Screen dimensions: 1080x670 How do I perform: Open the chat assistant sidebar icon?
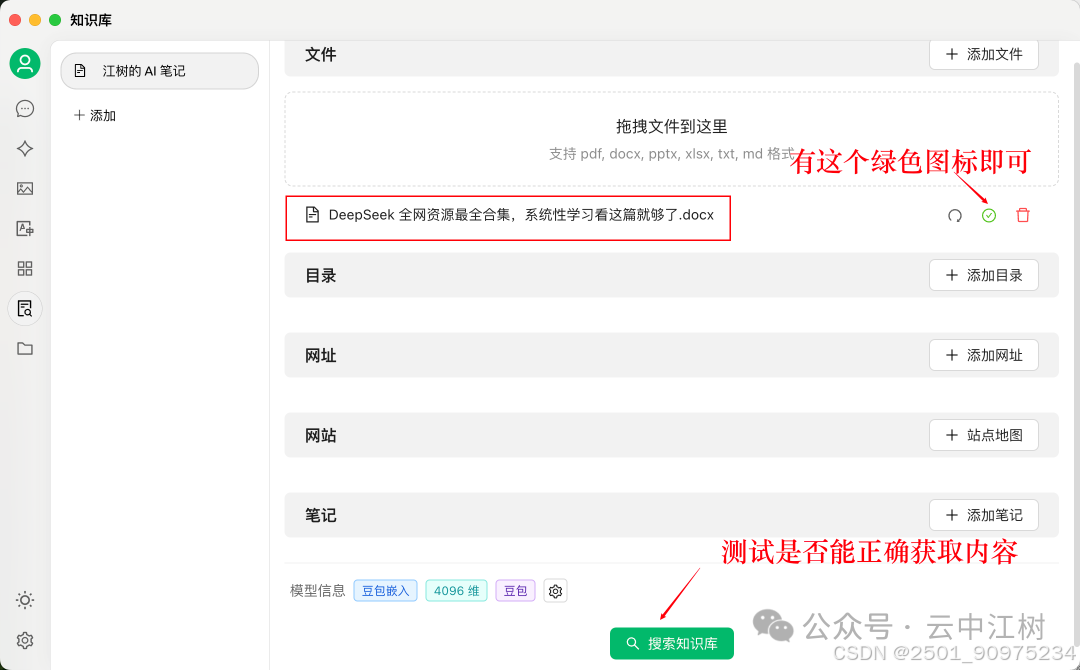point(25,109)
